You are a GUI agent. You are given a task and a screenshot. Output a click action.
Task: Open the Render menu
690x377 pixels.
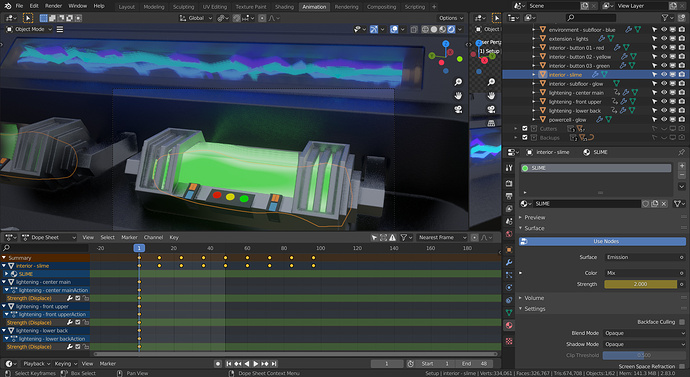(53, 6)
